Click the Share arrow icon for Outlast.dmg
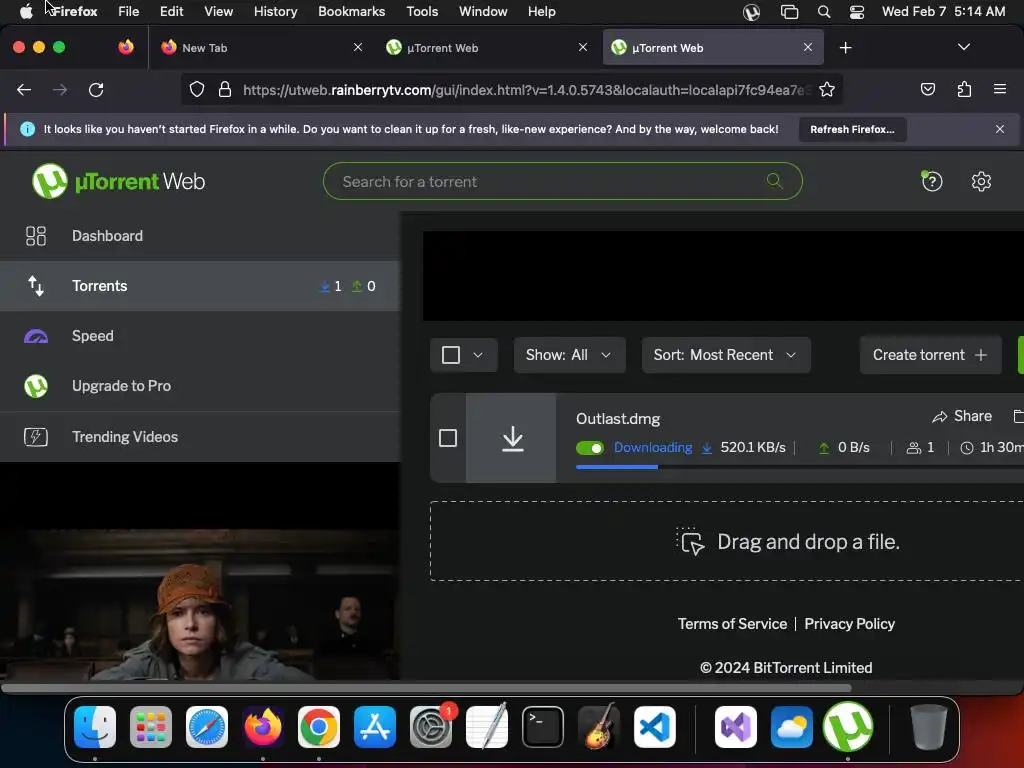This screenshot has height=768, width=1024. pyautogui.click(x=940, y=417)
